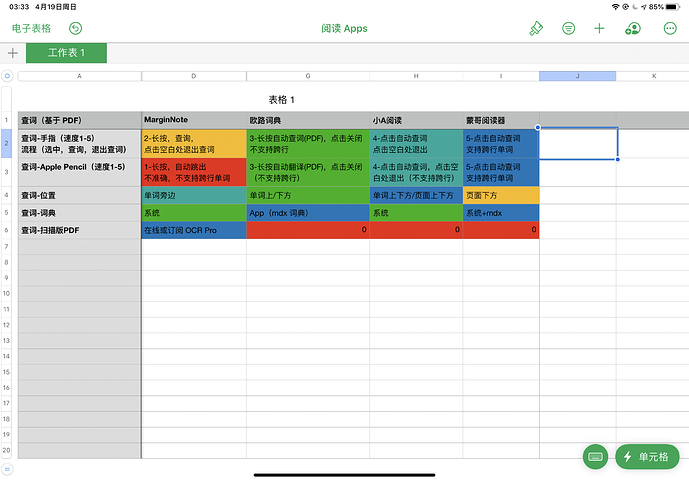Select the 查词-手指 row label cell
689x481 pixels.
80,144
